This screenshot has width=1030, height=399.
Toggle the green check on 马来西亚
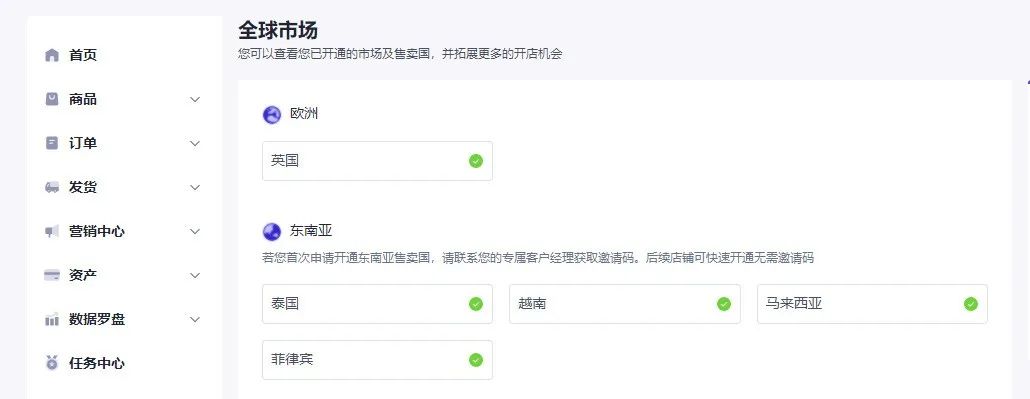[971, 304]
